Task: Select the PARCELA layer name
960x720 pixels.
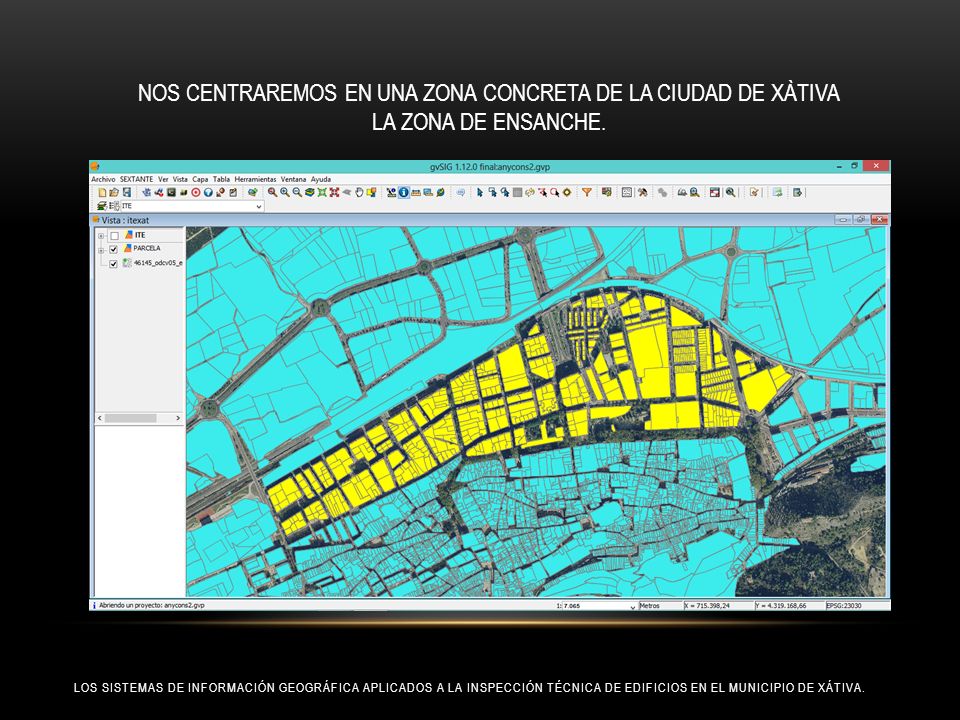Action: point(147,249)
